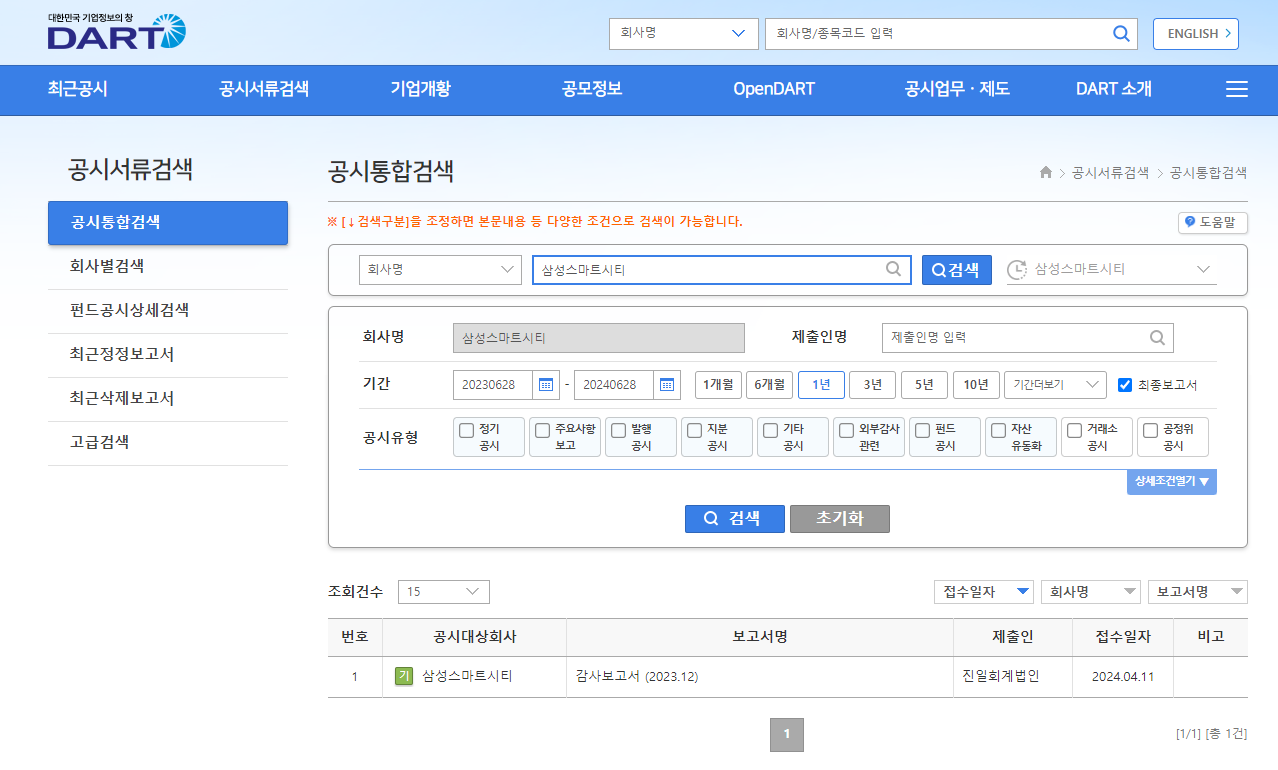
Task: Sort by 회사명 dropdown
Action: pos(1090,592)
